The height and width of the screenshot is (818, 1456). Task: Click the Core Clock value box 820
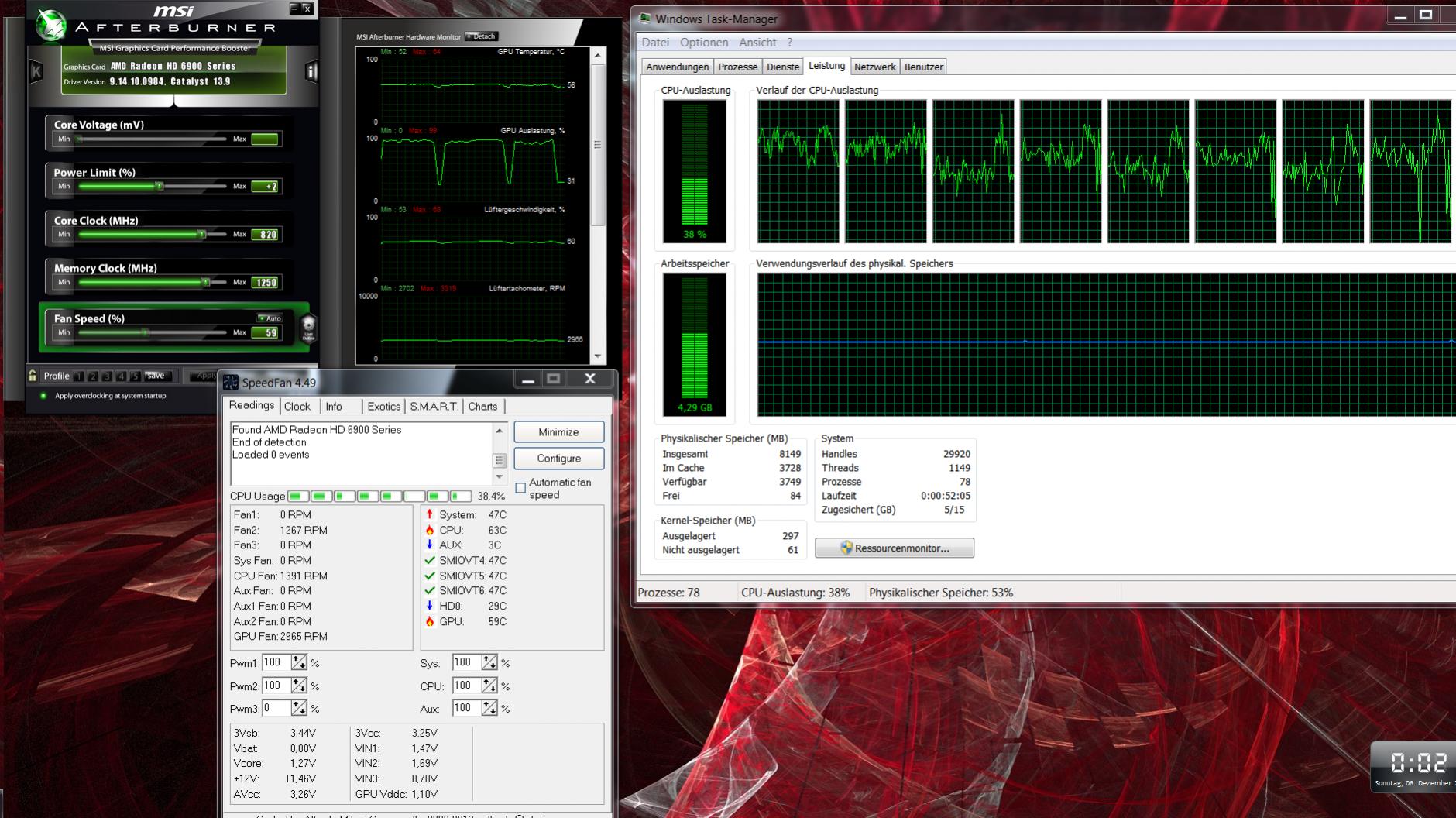(x=265, y=235)
